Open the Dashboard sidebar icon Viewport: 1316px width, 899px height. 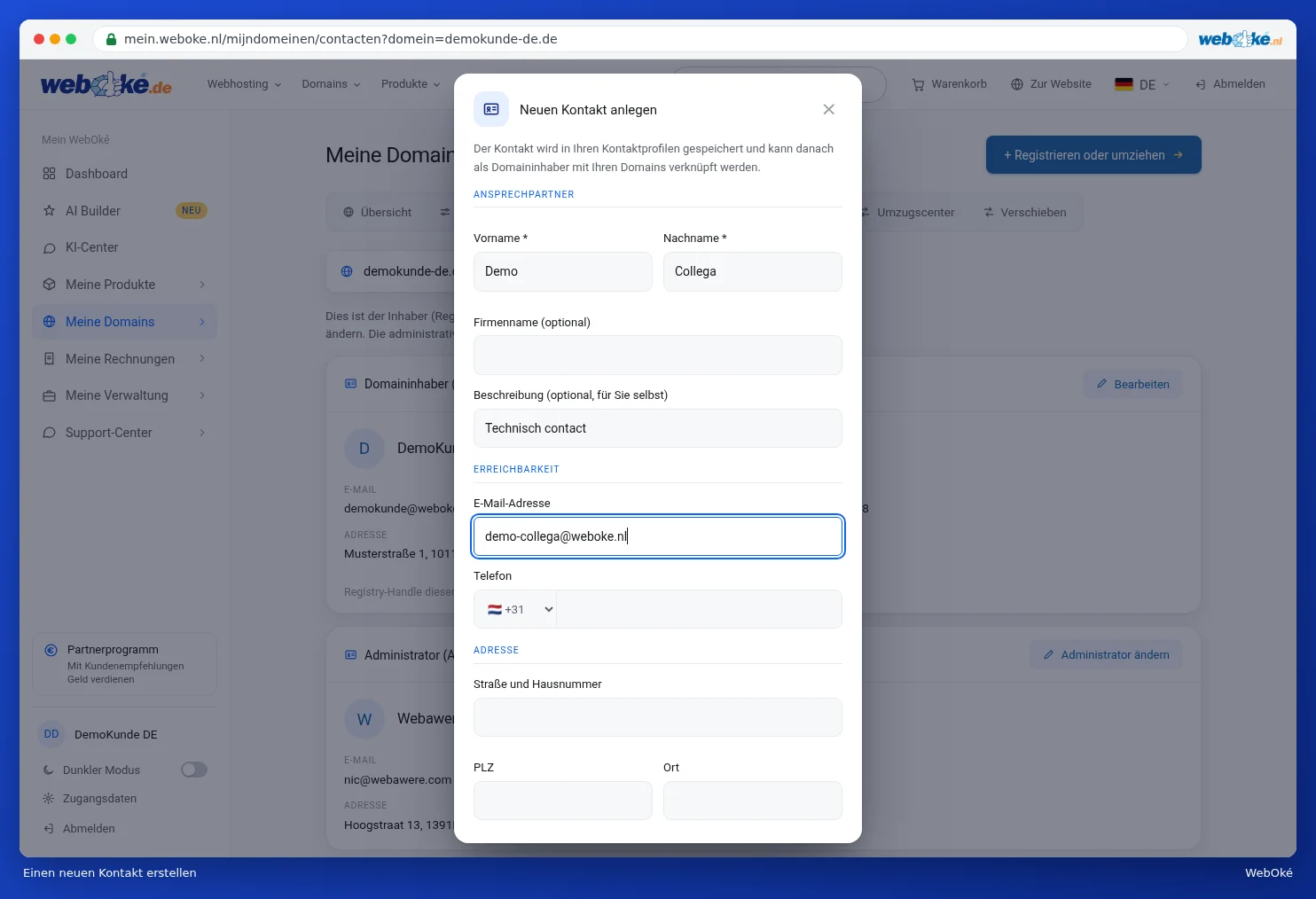[50, 174]
